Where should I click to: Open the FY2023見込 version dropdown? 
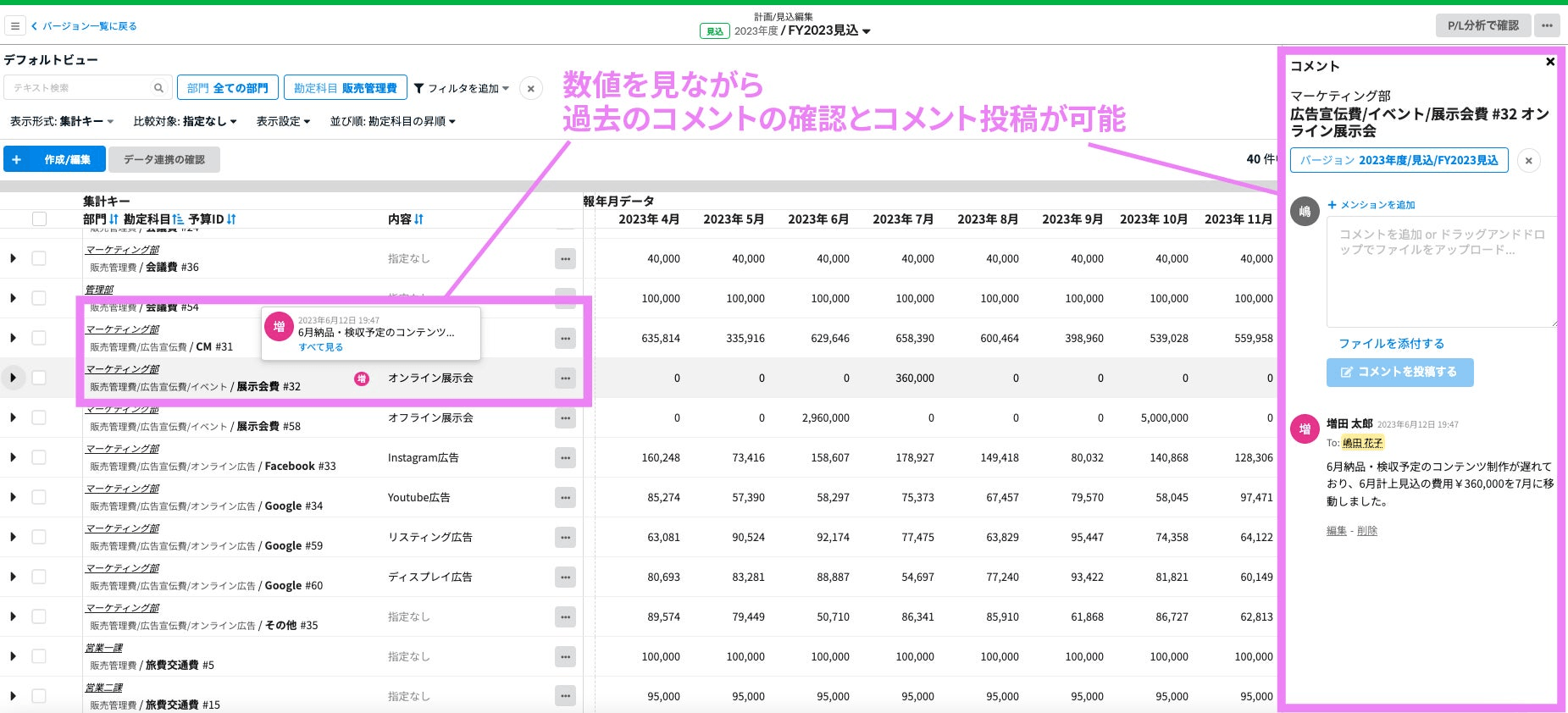[866, 31]
